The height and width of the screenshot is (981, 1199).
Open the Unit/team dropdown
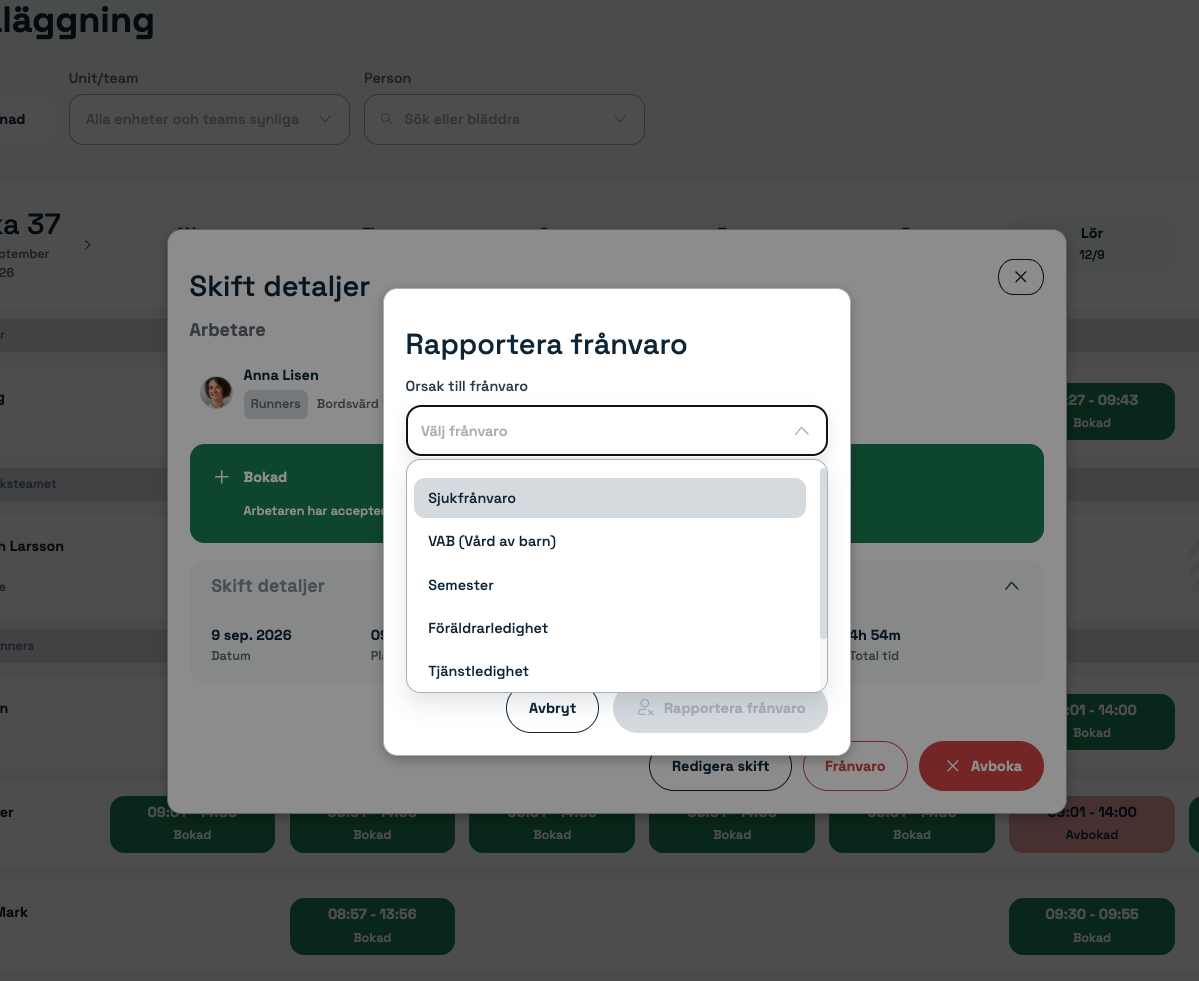point(210,119)
